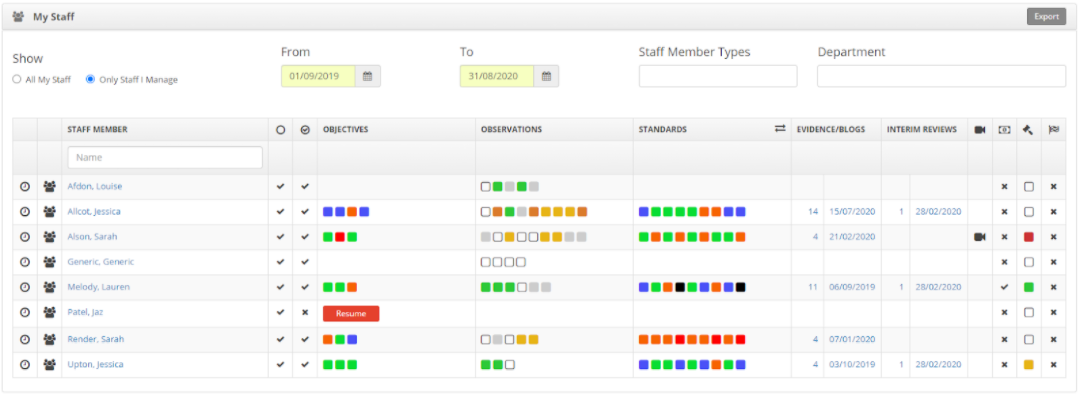Tick the gavel checkbox for Render, Sarah
Viewport: 1079px width, 395px height.
click(1029, 339)
